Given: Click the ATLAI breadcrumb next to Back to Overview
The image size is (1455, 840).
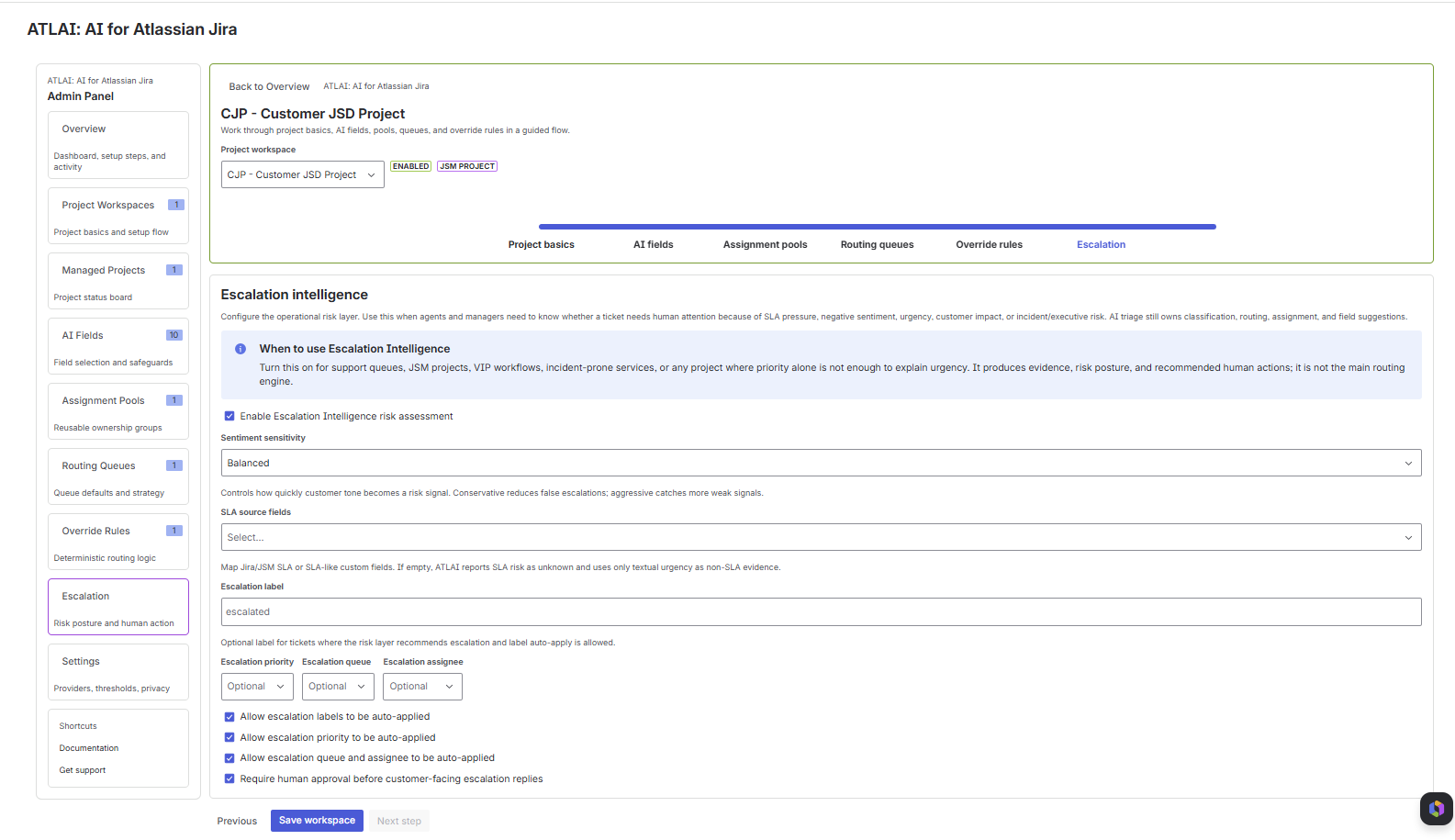Looking at the screenshot, I should tap(376, 86).
